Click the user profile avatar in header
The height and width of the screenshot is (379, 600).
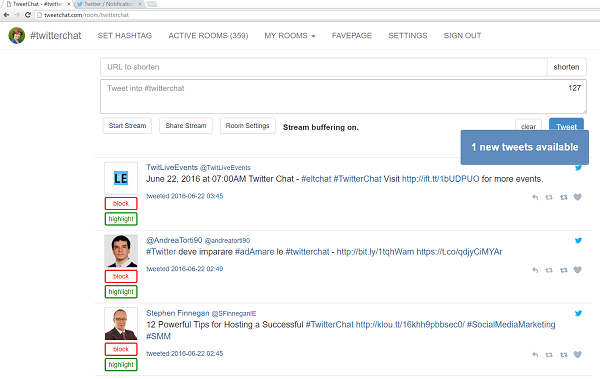[17, 36]
